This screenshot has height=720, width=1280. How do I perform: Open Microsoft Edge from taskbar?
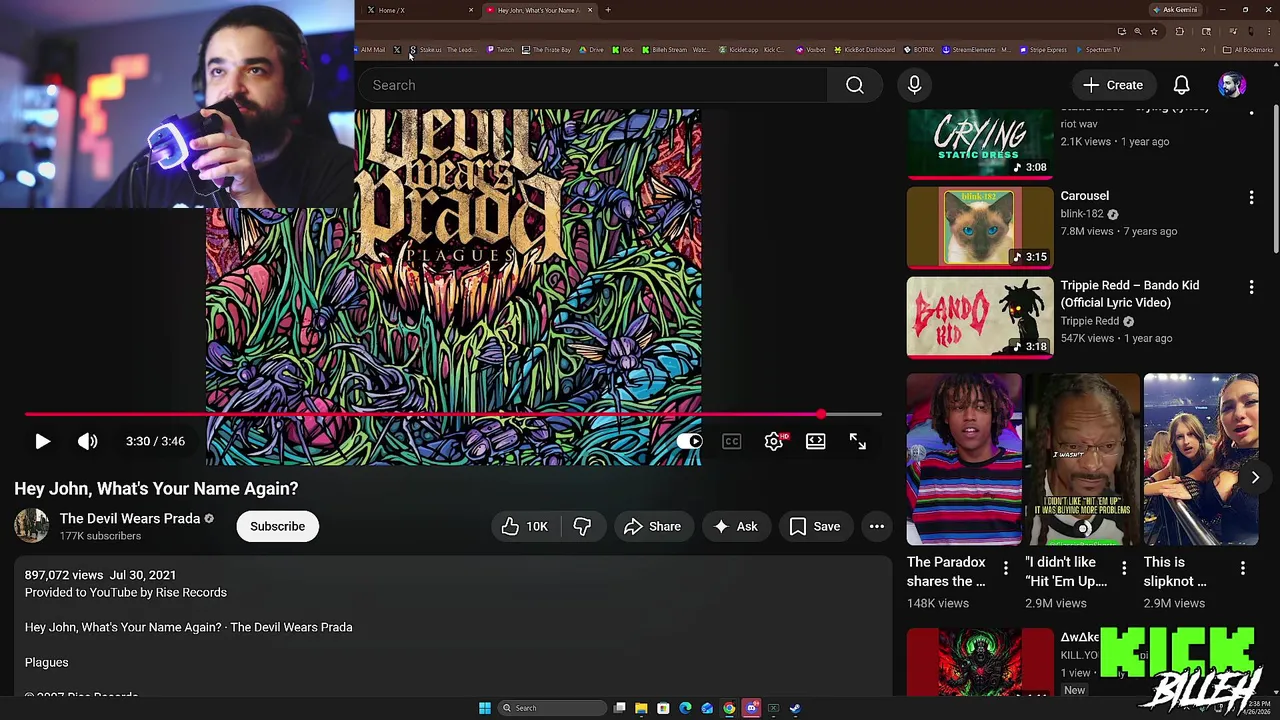coord(685,708)
